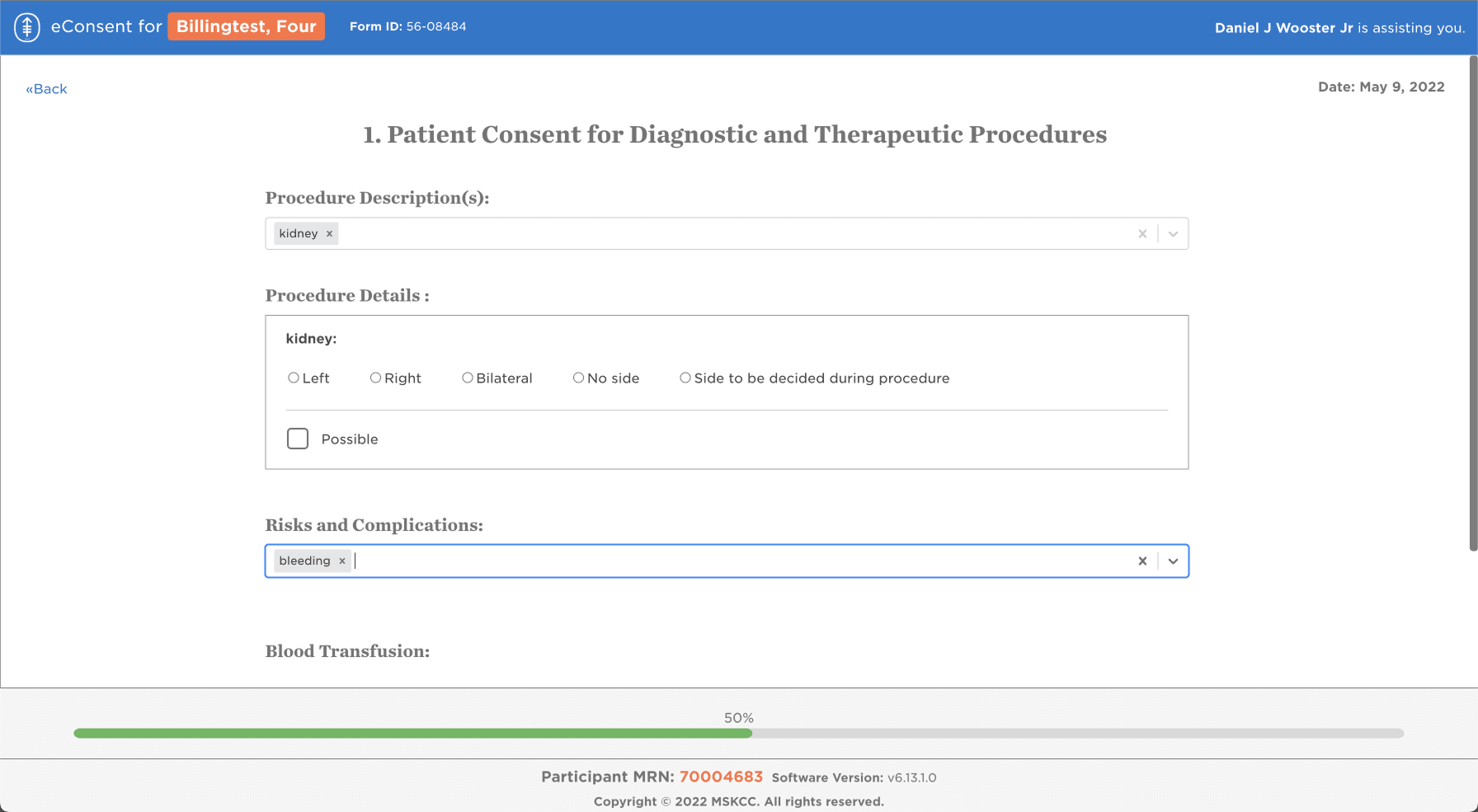The image size is (1478, 812).
Task: Open the Risks and Complications dropdown arrow
Action: click(1173, 561)
